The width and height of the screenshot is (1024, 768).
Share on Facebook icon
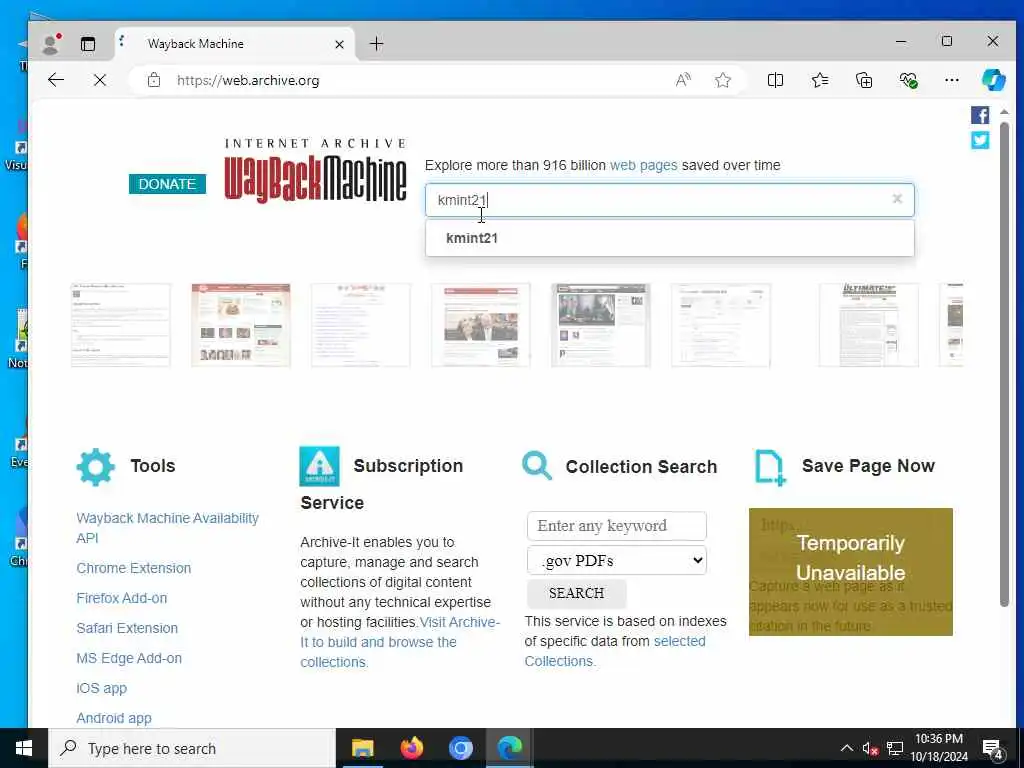980,116
